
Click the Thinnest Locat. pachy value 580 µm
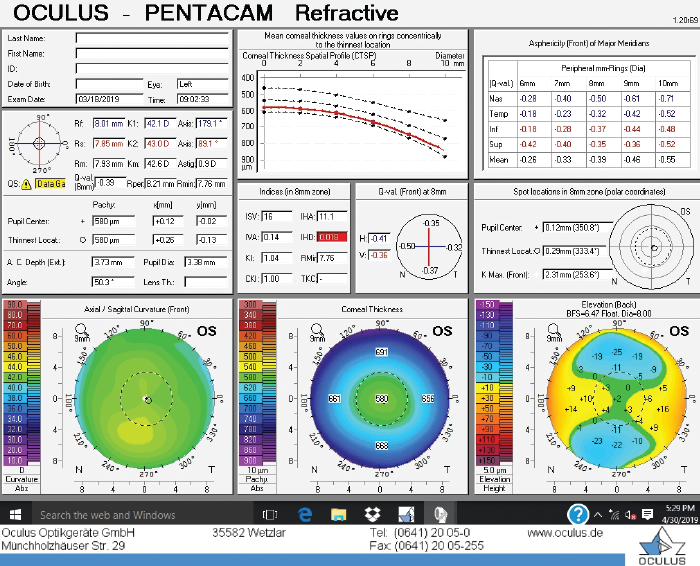tap(113, 240)
